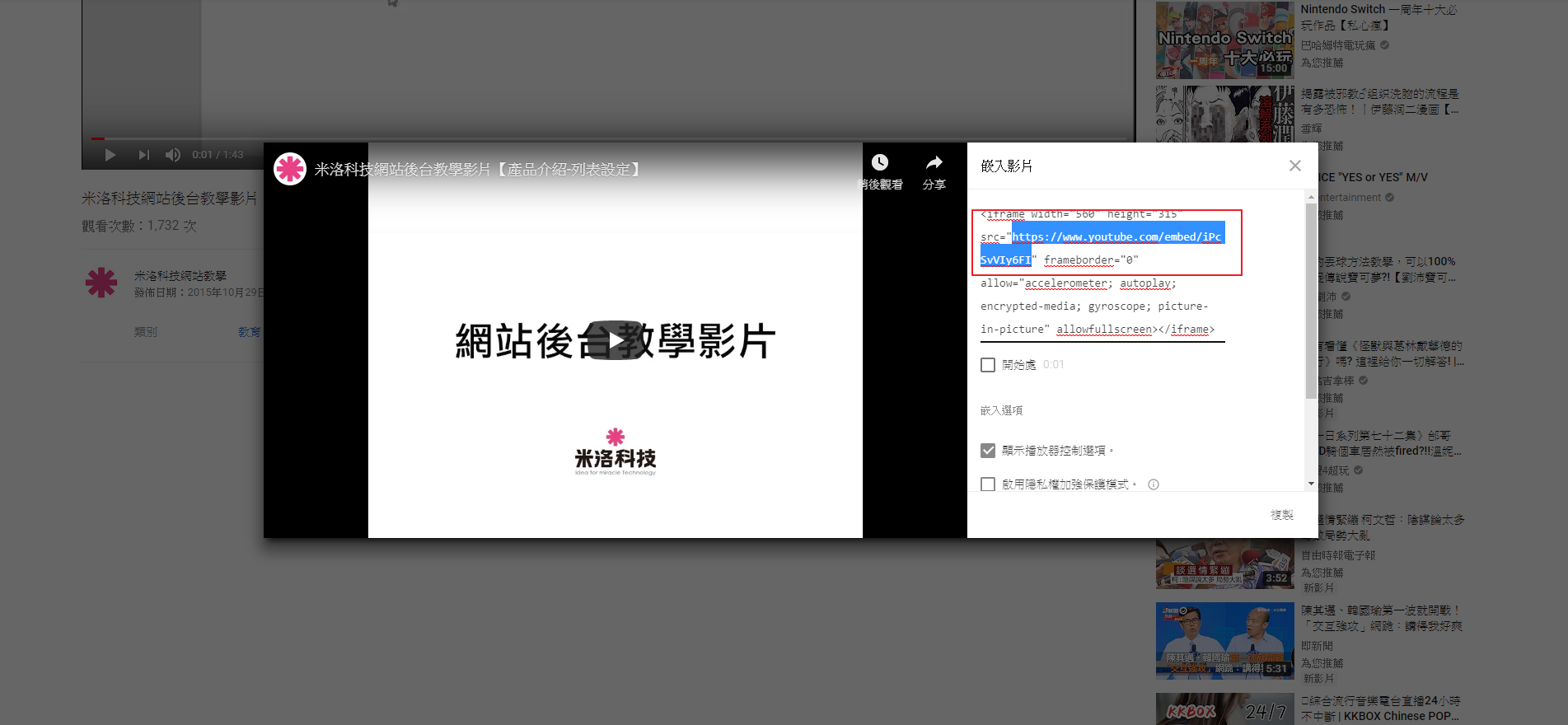Click the 米洛科技 channel logo in preview header
Screen dimensions: 1568x725
(290, 169)
